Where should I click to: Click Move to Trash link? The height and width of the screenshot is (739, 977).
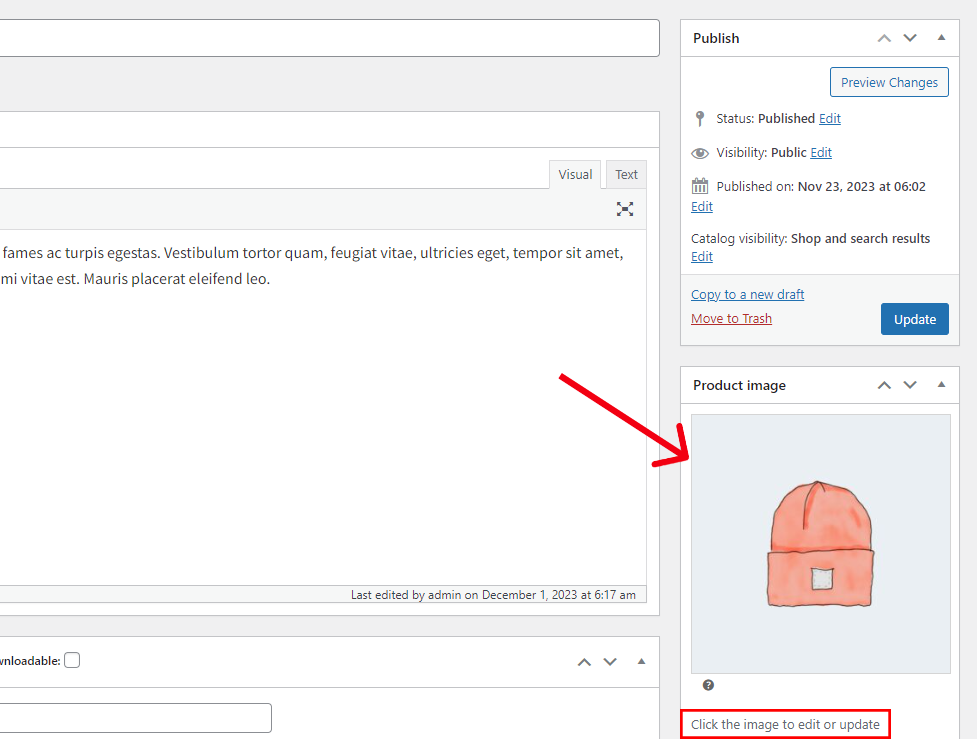point(732,318)
